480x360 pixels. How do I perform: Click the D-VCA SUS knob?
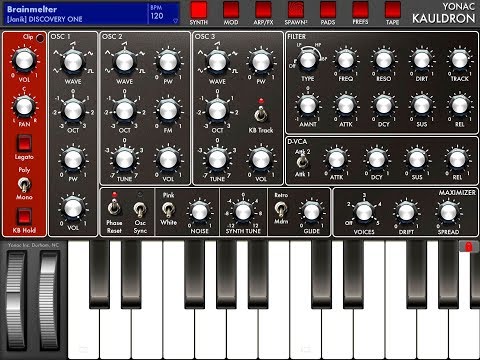[x=417, y=160]
